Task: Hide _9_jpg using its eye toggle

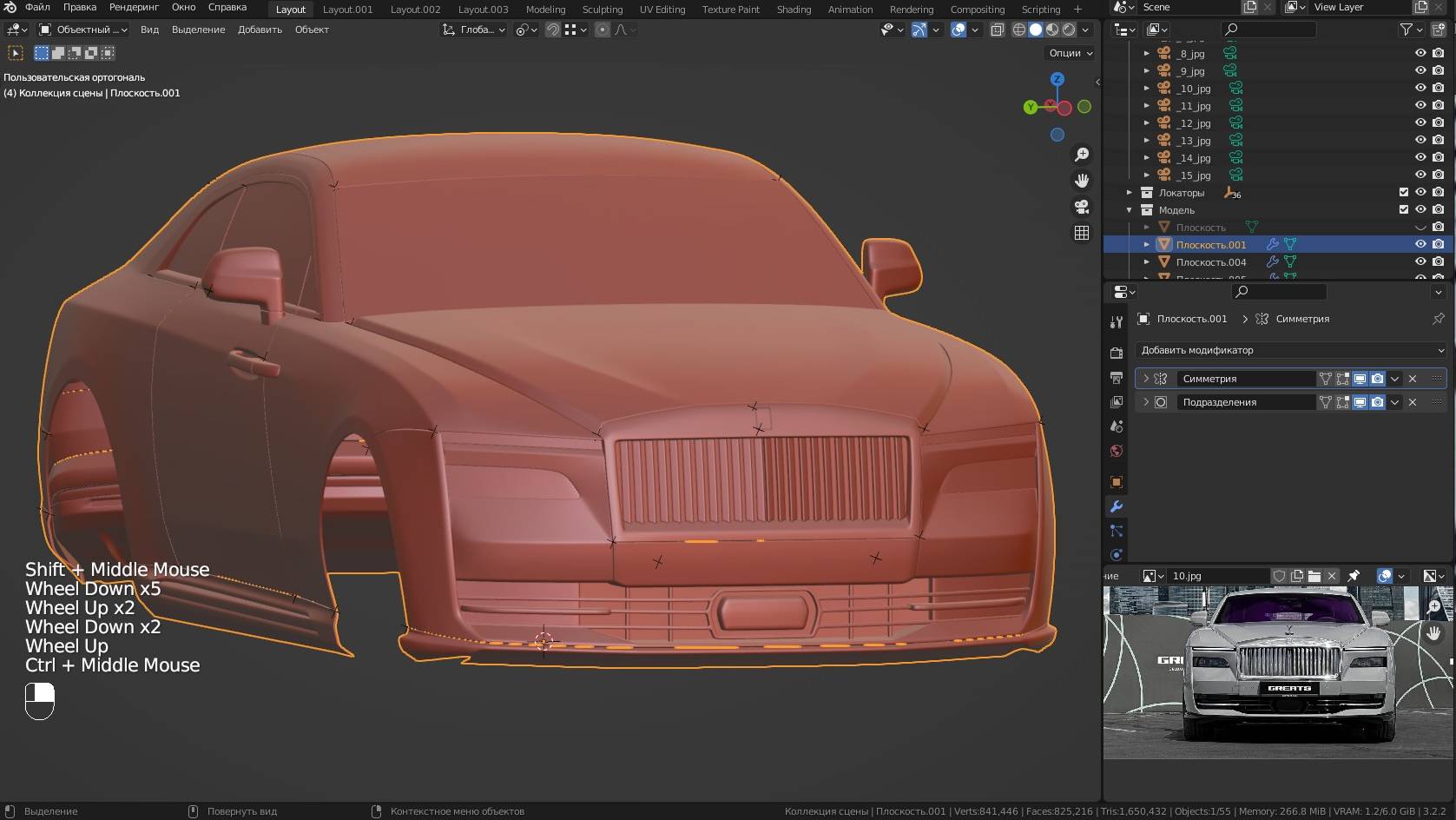Action: (x=1420, y=71)
